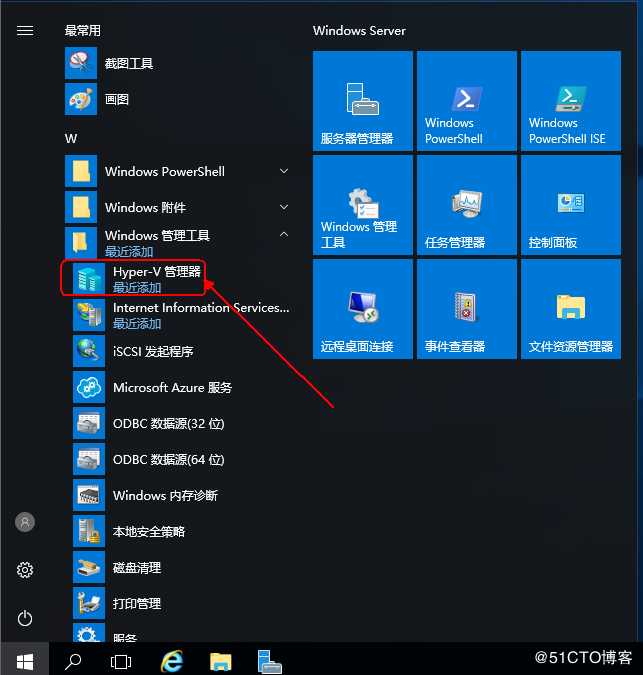The height and width of the screenshot is (675, 643).
Task: Click the Windows Start button
Action: [x=25, y=661]
